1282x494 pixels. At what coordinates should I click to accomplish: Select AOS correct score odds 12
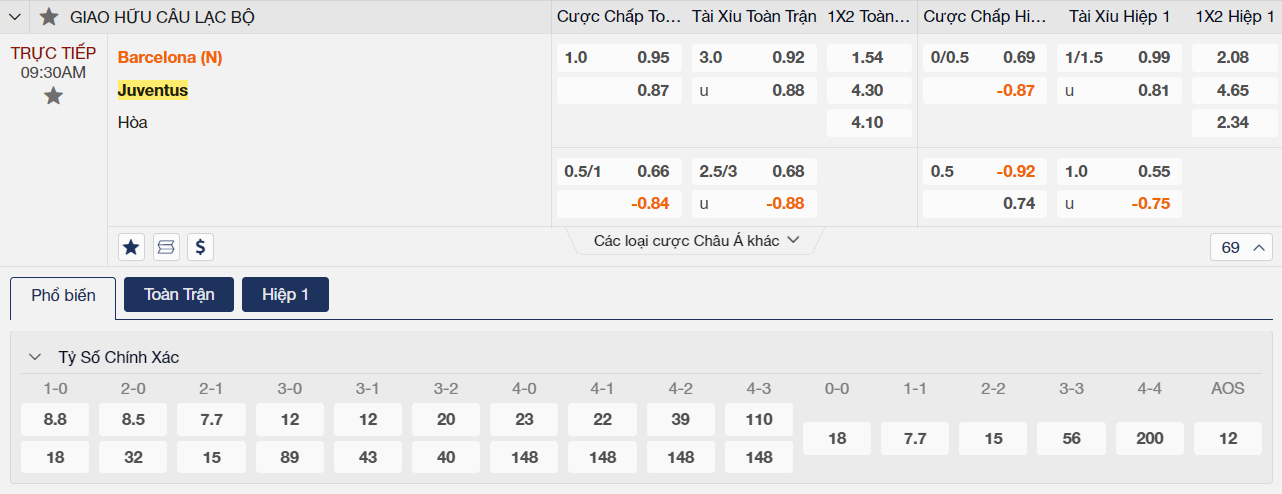pos(1228,438)
